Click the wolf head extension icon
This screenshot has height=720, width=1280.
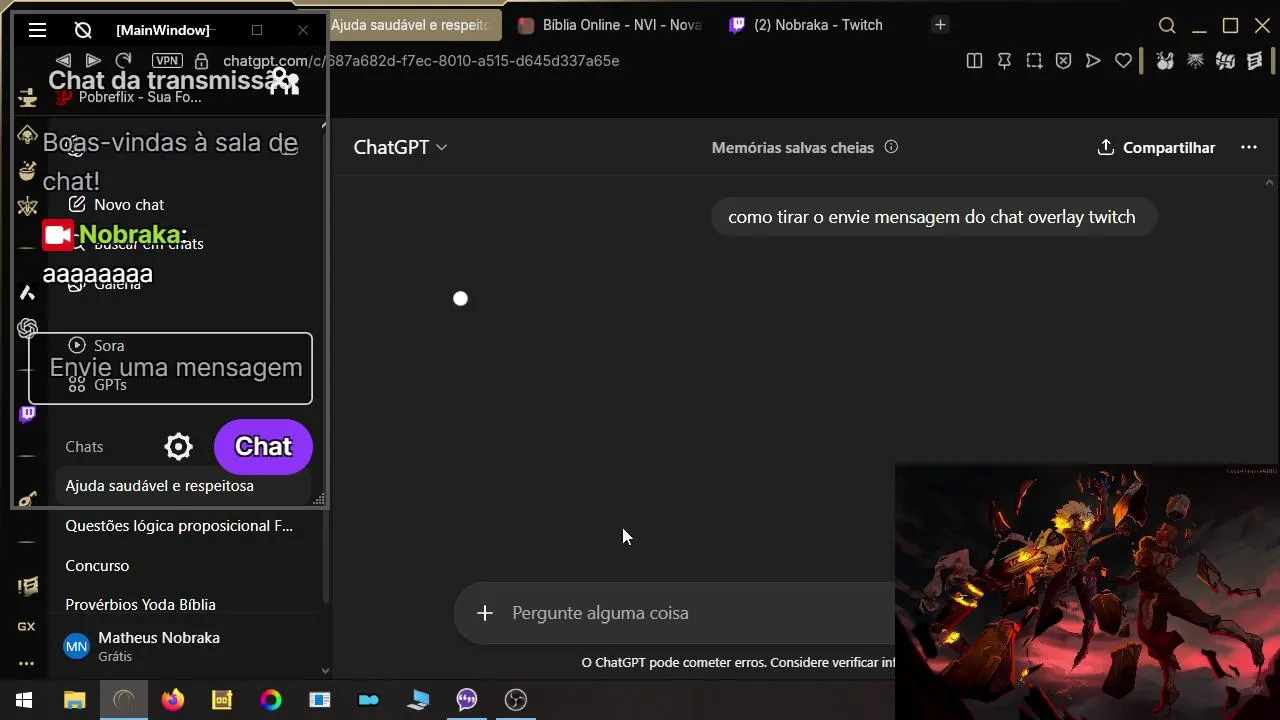pos(1195,61)
